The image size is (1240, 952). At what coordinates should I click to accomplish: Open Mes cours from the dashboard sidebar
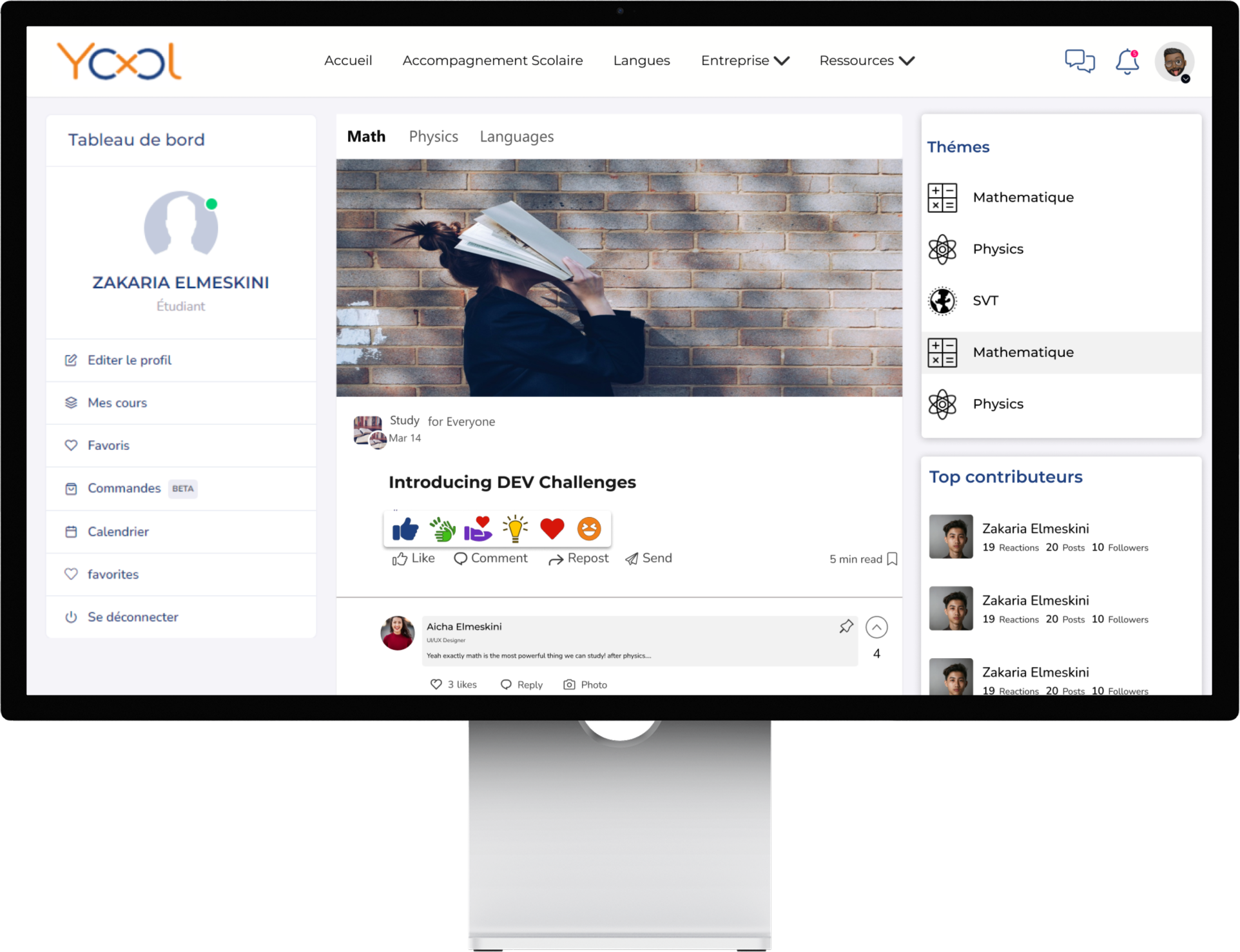click(117, 402)
